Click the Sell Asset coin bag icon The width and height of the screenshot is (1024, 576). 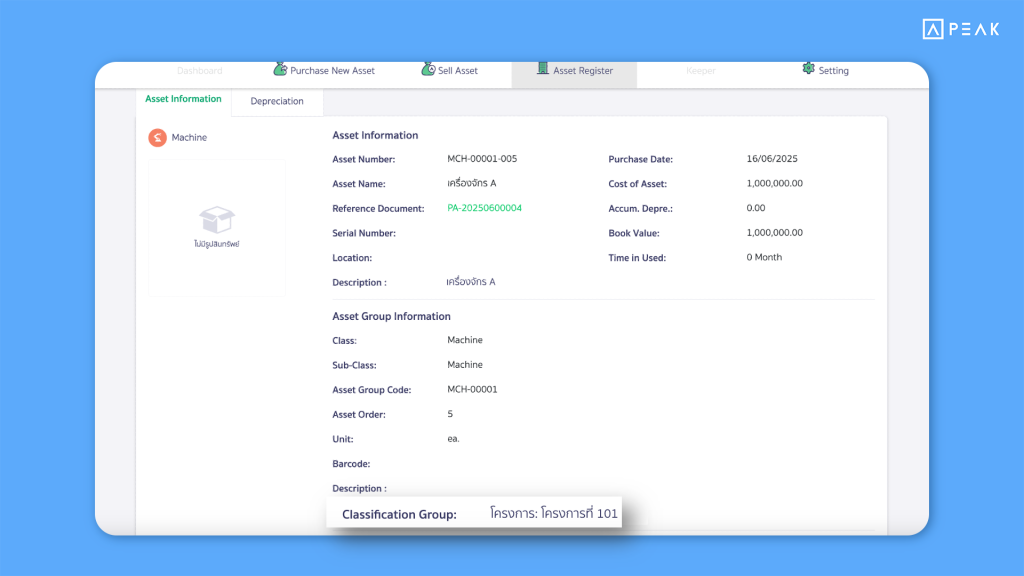pyautogui.click(x=428, y=69)
